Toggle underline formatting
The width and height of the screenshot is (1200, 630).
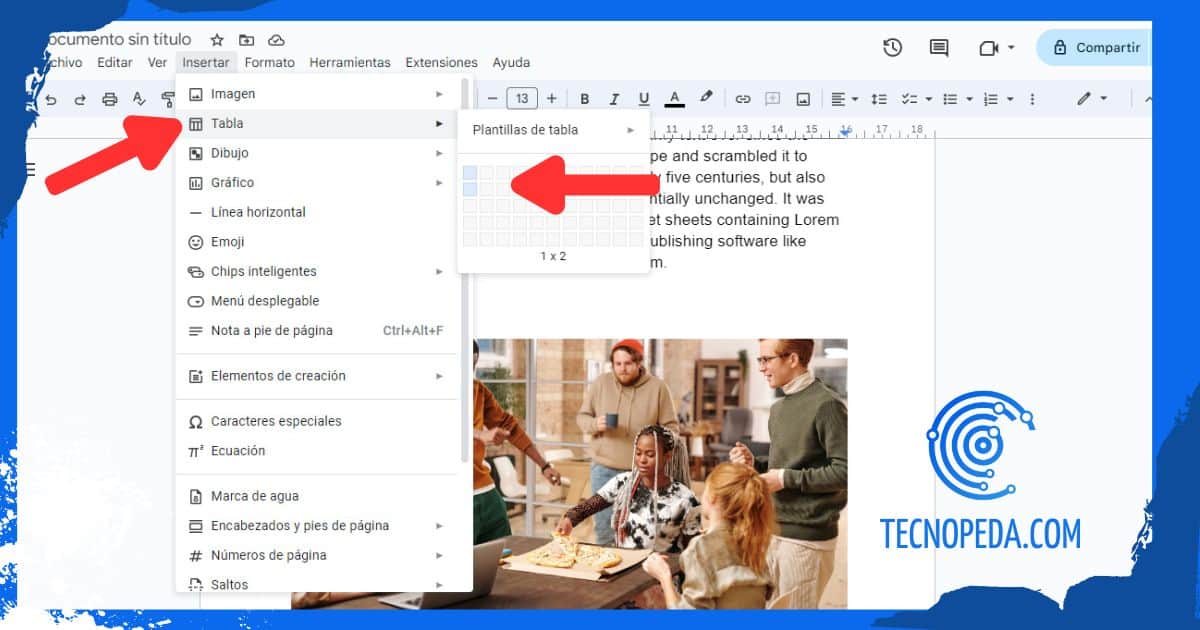644,99
